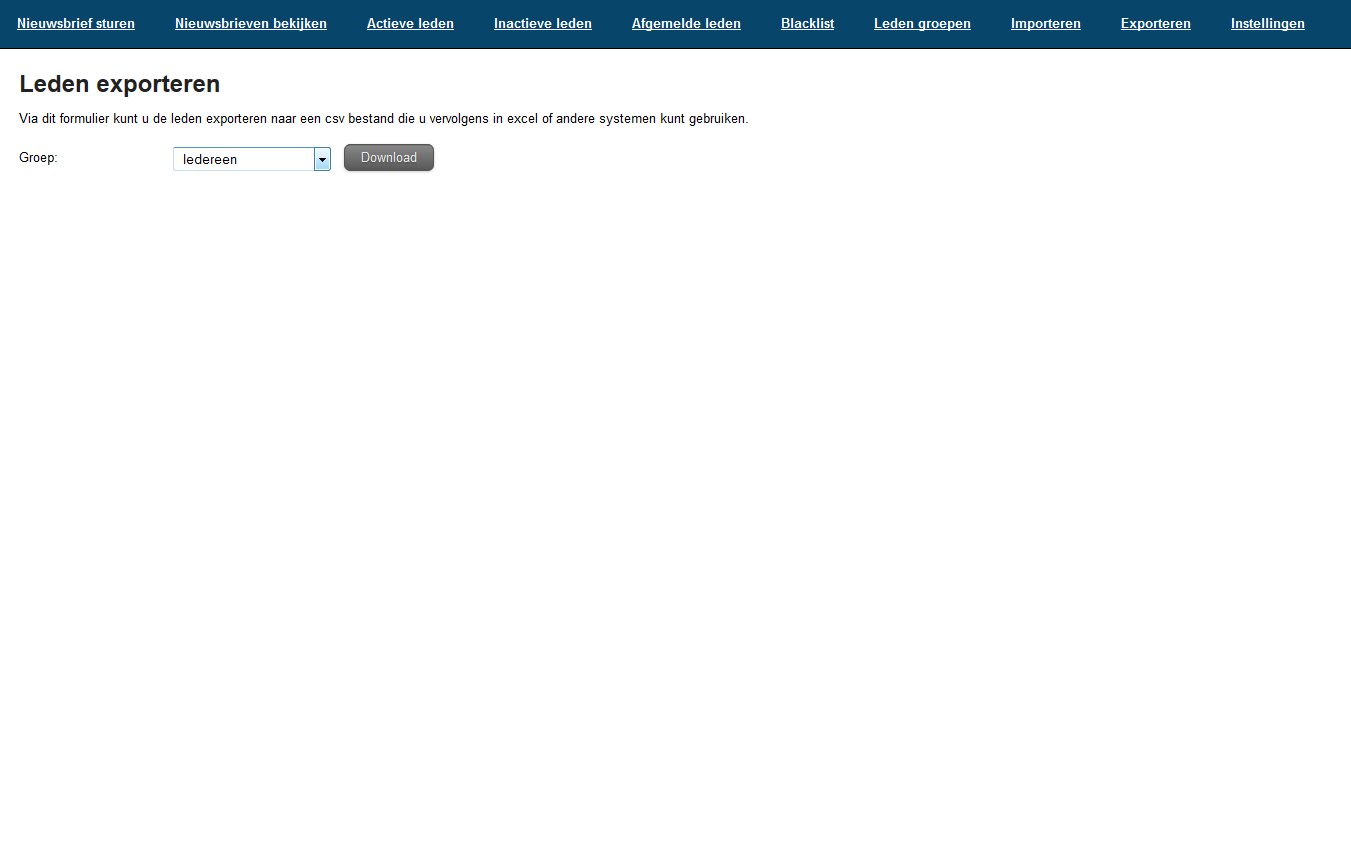Image resolution: width=1351 pixels, height=853 pixels.
Task: Go to Nieuwsbrieven bekijken
Action: click(x=250, y=23)
